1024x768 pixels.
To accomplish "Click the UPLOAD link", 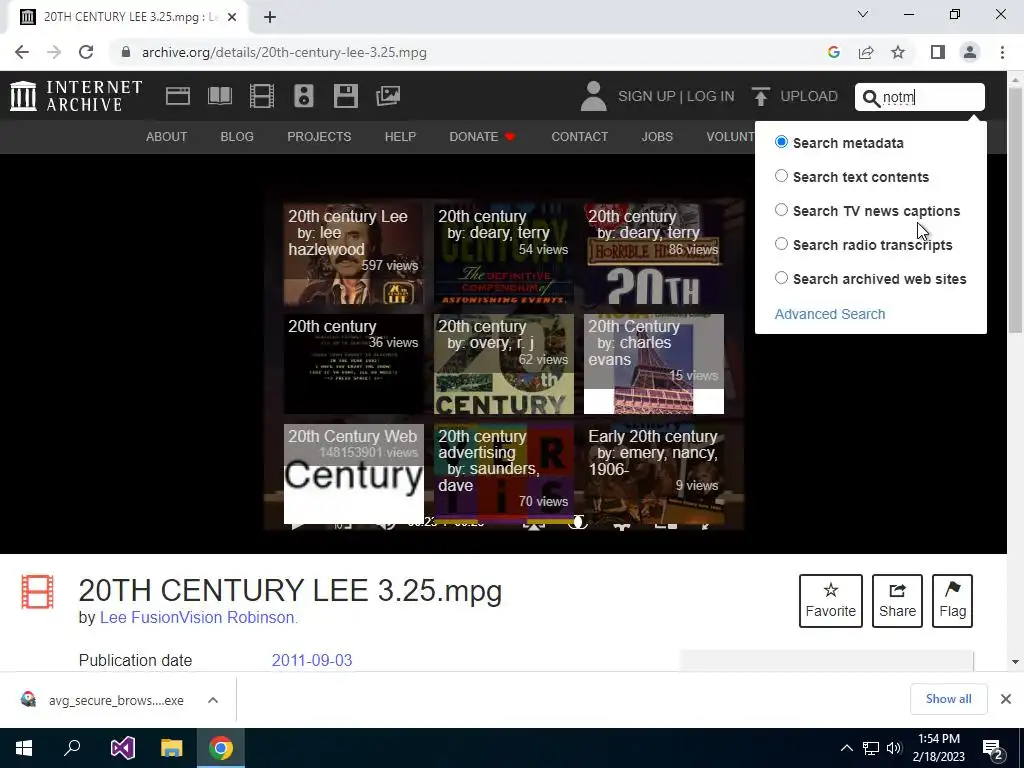I will coord(809,96).
